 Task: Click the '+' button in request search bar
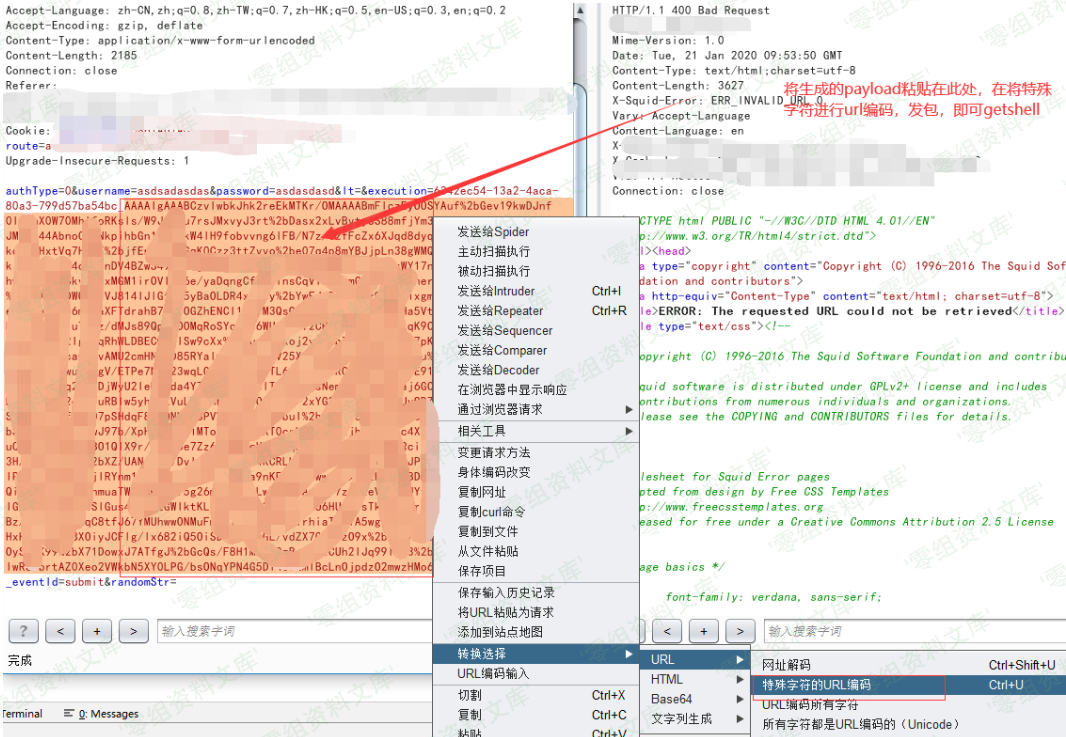coord(97,631)
